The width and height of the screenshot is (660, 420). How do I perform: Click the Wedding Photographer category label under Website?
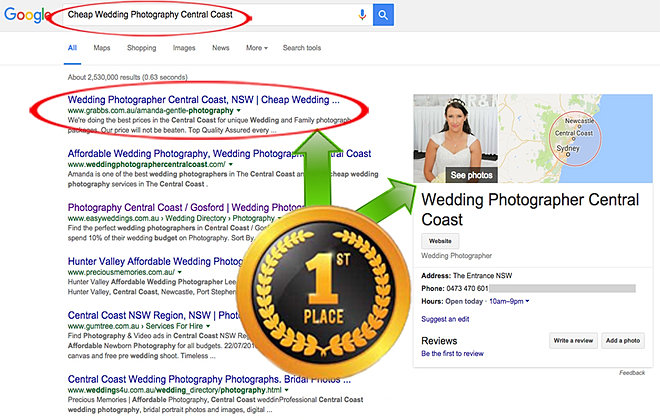(x=456, y=255)
